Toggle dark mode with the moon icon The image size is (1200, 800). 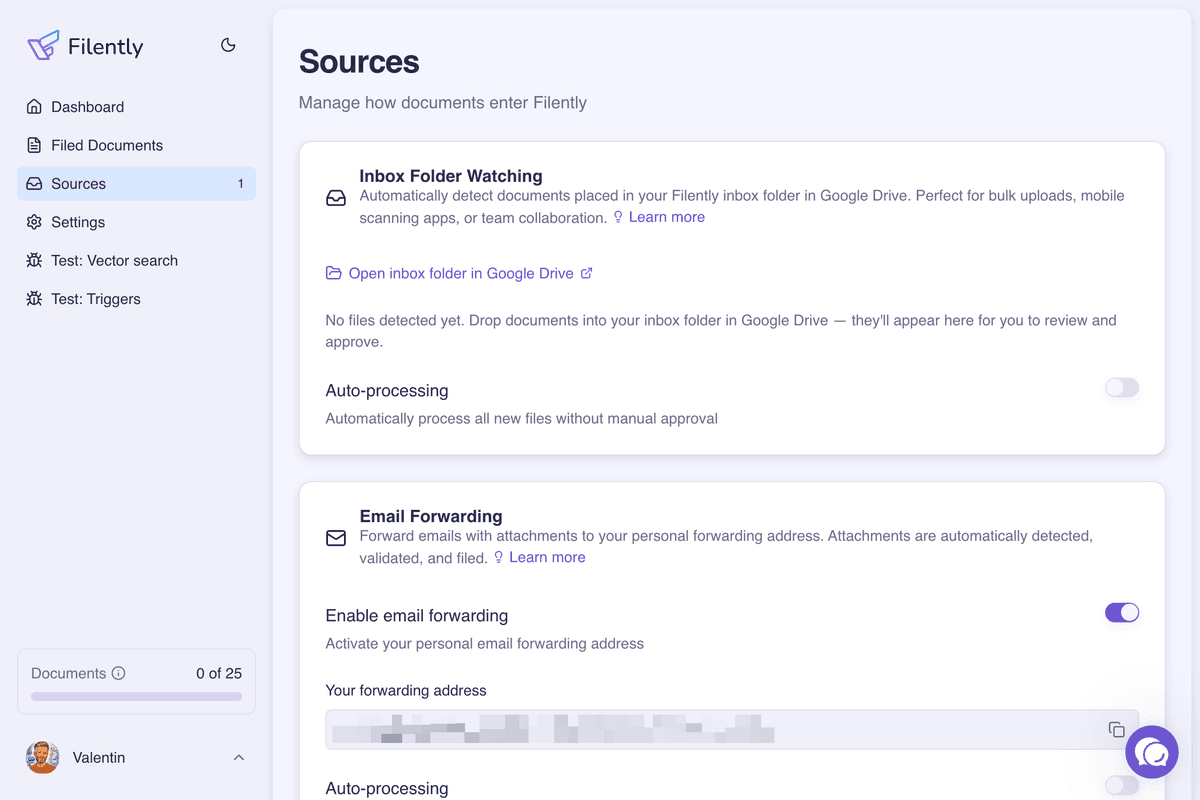[228, 45]
